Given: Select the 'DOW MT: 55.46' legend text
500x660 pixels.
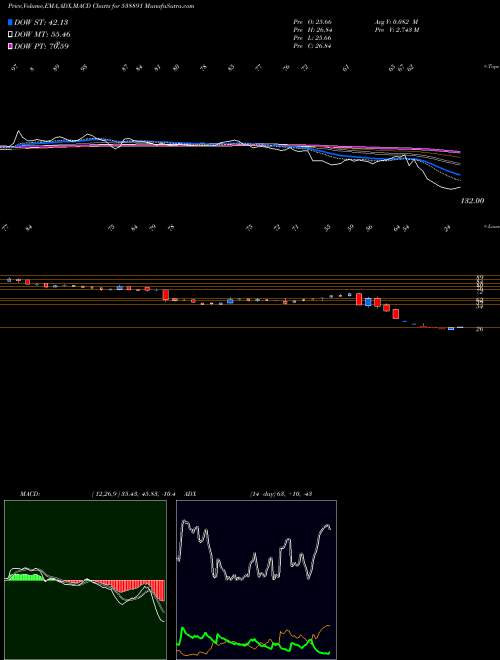Looking at the screenshot, I should pyautogui.click(x=42, y=35).
